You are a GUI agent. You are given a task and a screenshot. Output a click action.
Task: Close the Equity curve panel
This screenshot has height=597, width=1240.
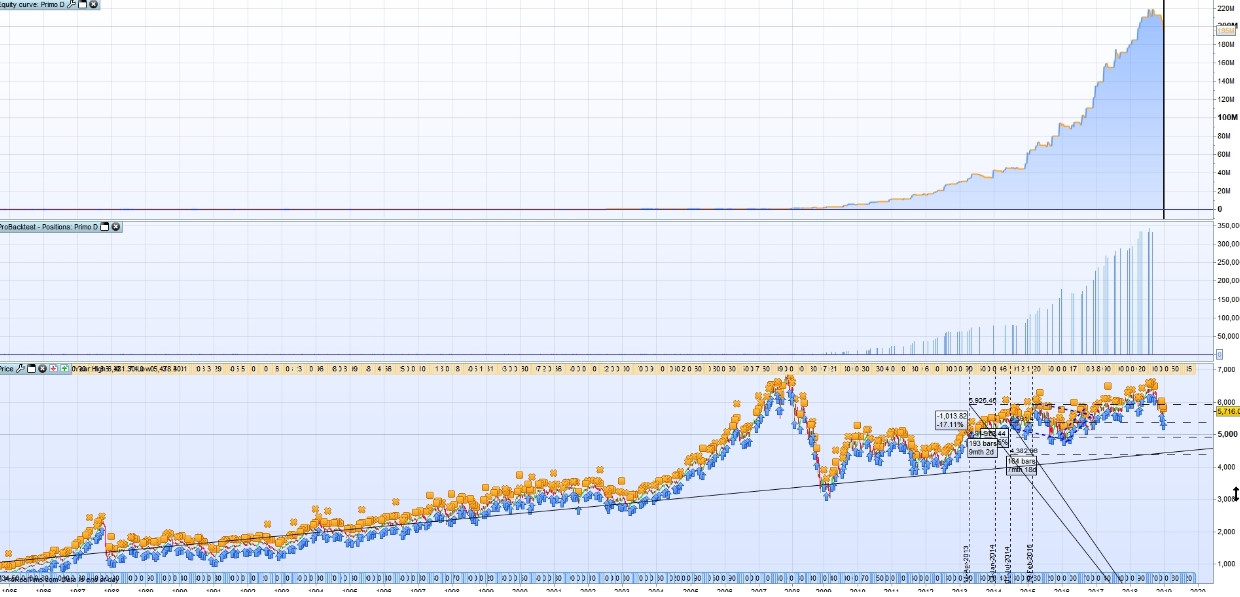pyautogui.click(x=93, y=4)
